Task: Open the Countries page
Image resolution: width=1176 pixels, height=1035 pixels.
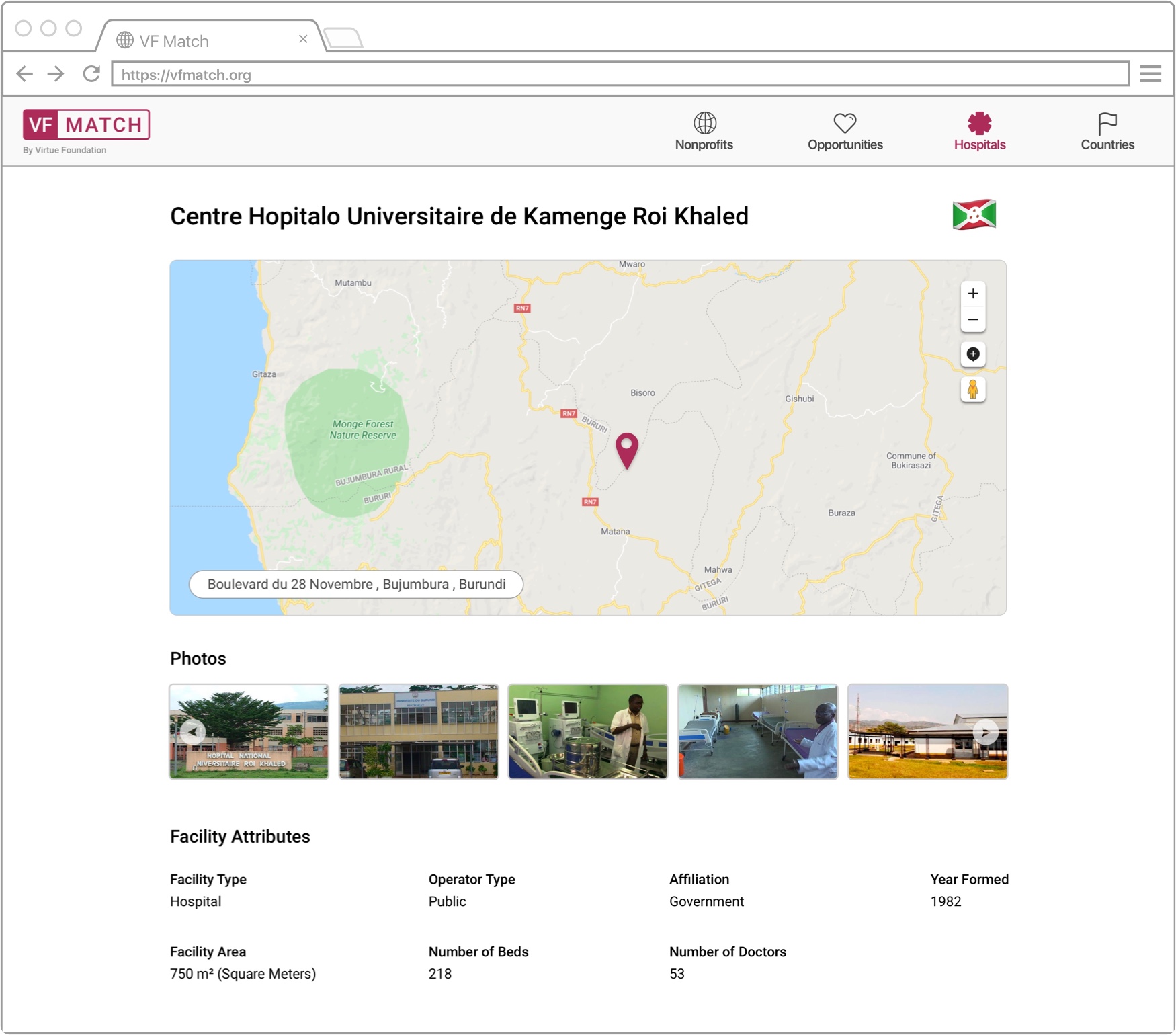Action: 1107,132
